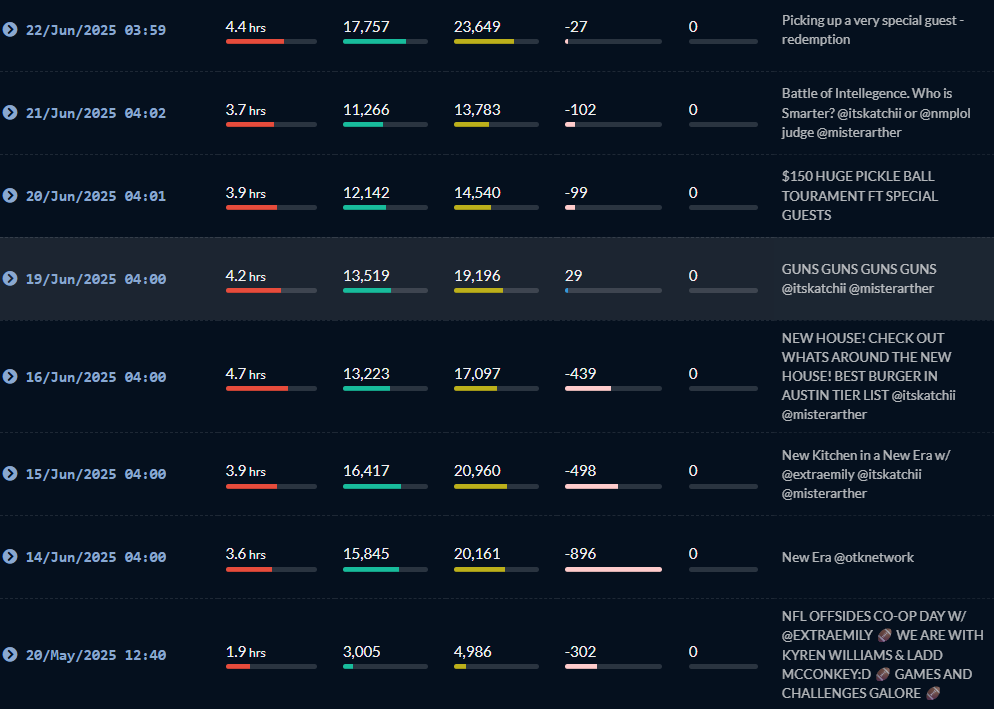Click the 3.6 hrs duration value

[x=245, y=554]
